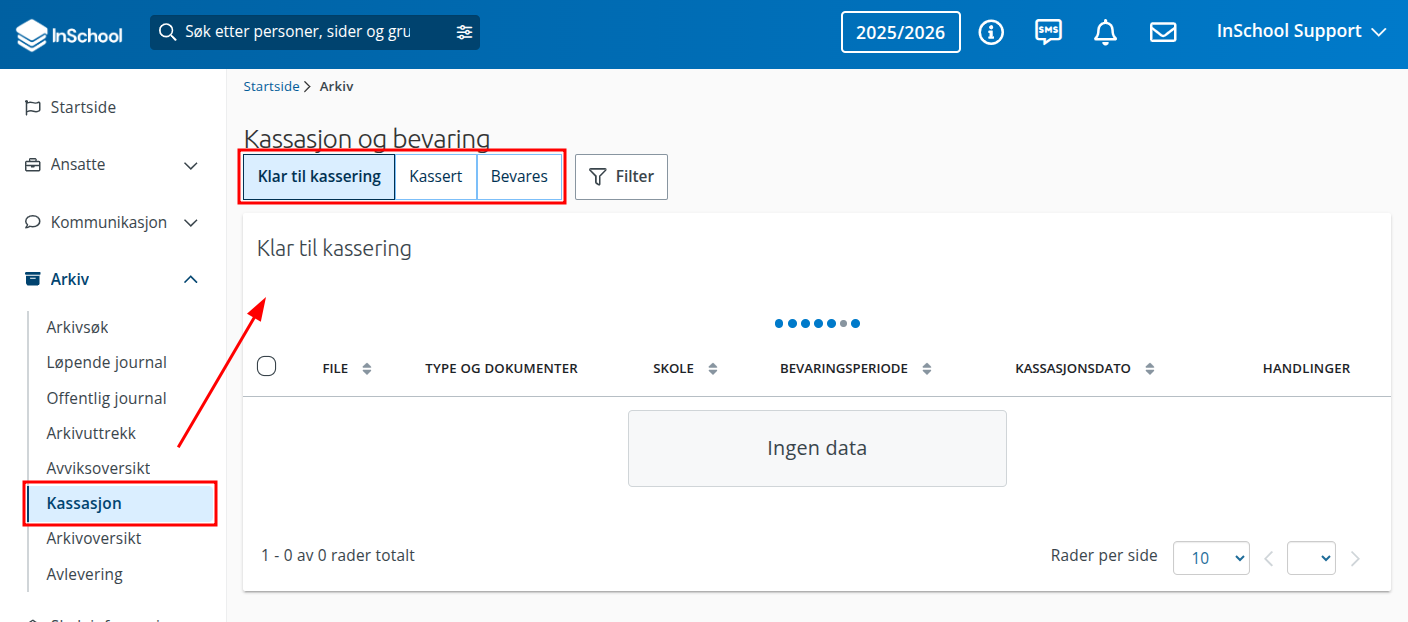Expand the Kommunikasjon menu chevron
Image resolution: width=1408 pixels, height=622 pixels.
[x=191, y=222]
